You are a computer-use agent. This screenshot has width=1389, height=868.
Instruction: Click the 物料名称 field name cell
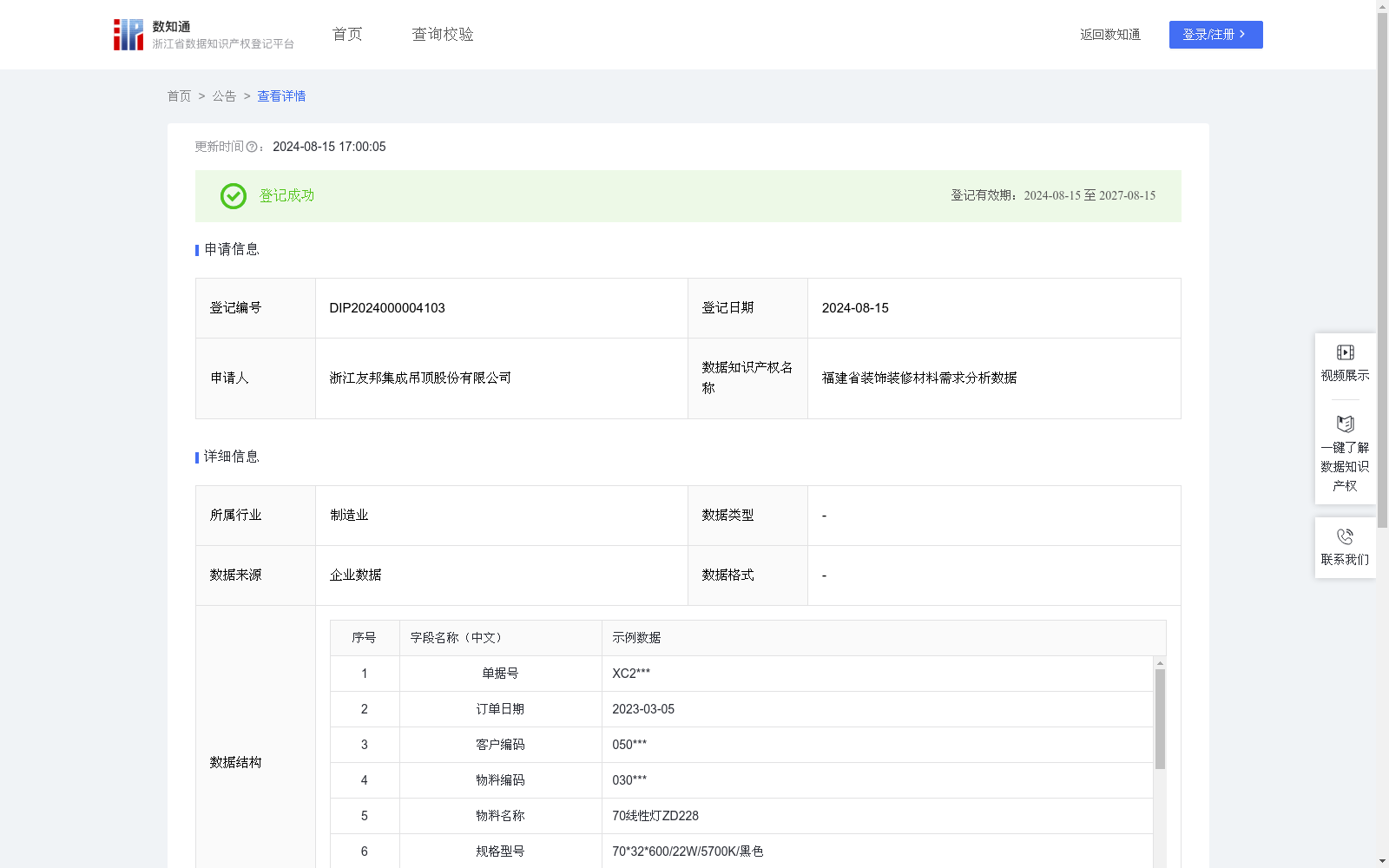(501, 816)
